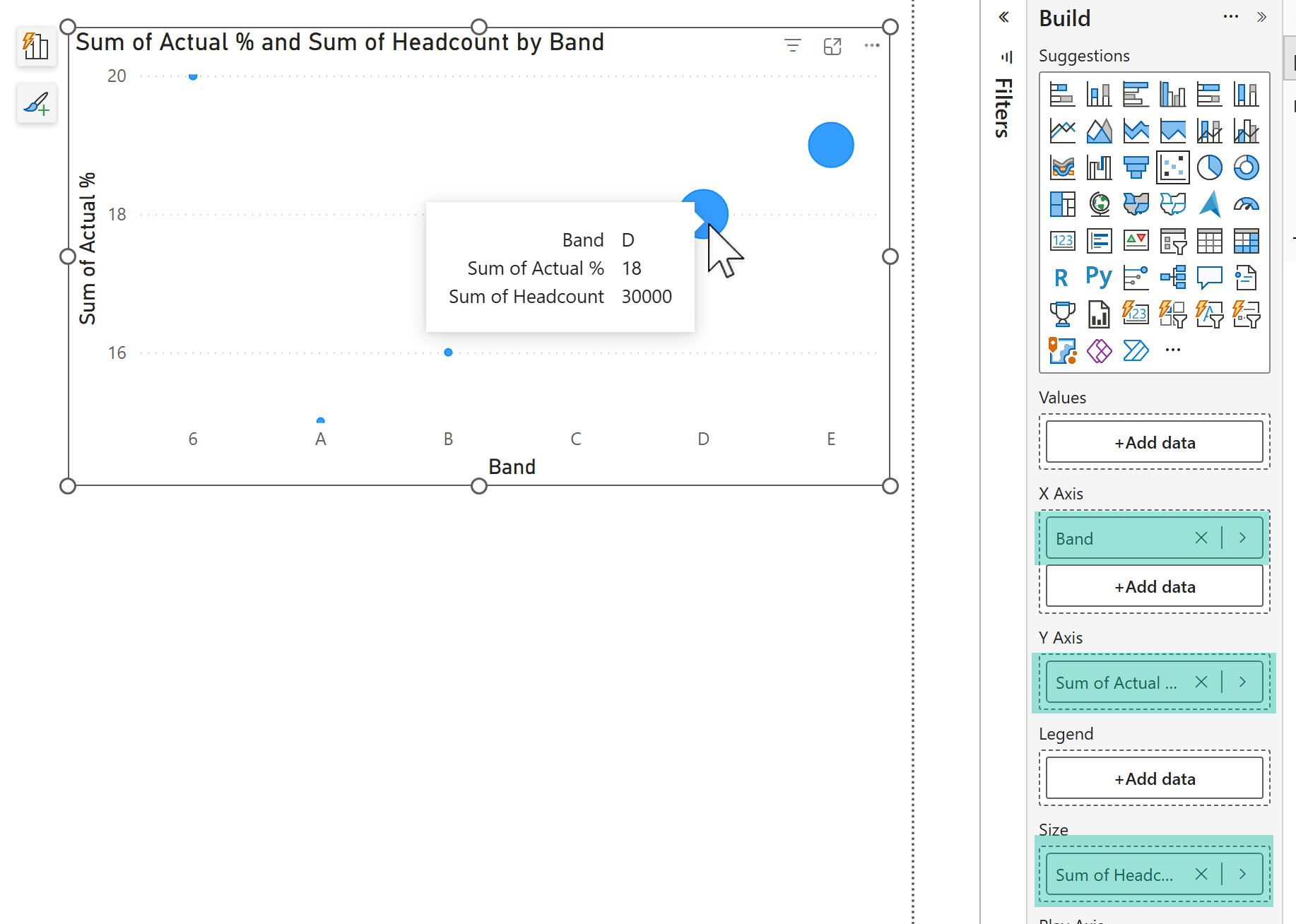Pick the decomposition tree visual
The image size is (1296, 924).
(1172, 278)
